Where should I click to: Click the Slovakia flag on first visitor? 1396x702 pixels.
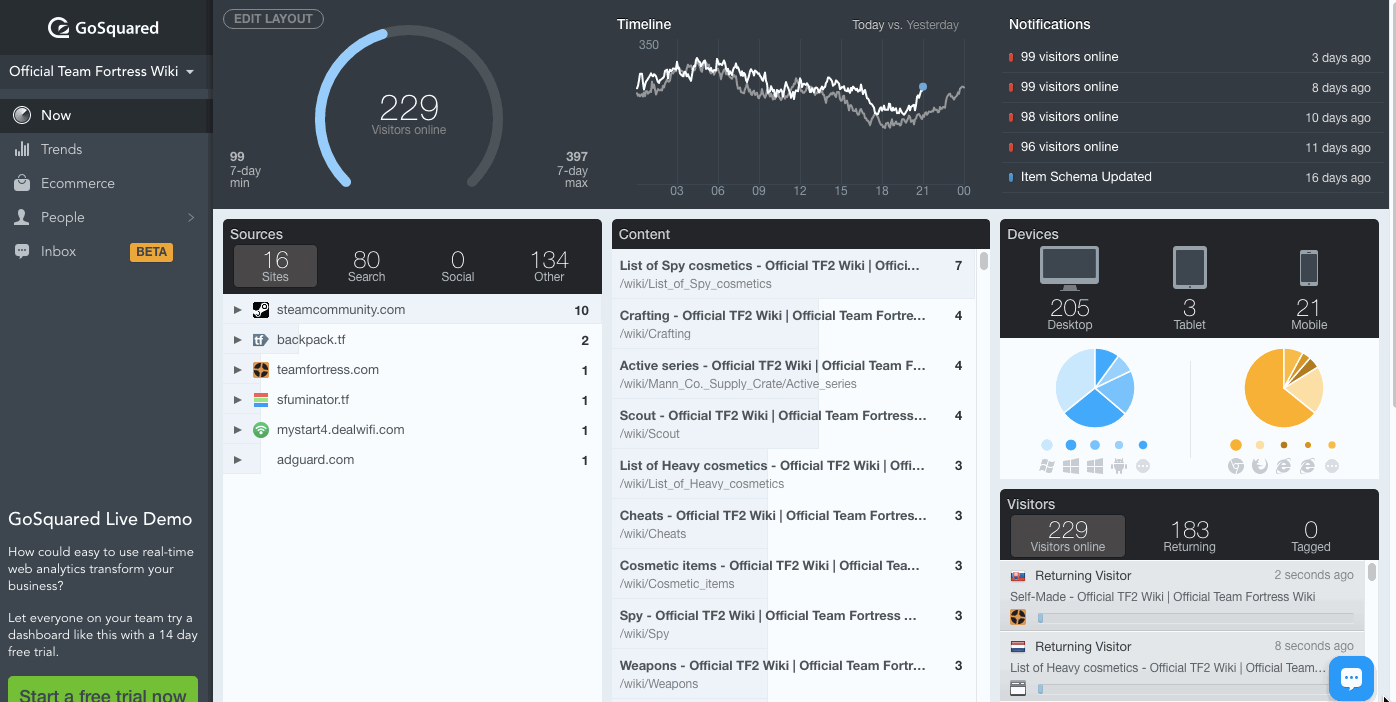(1018, 576)
